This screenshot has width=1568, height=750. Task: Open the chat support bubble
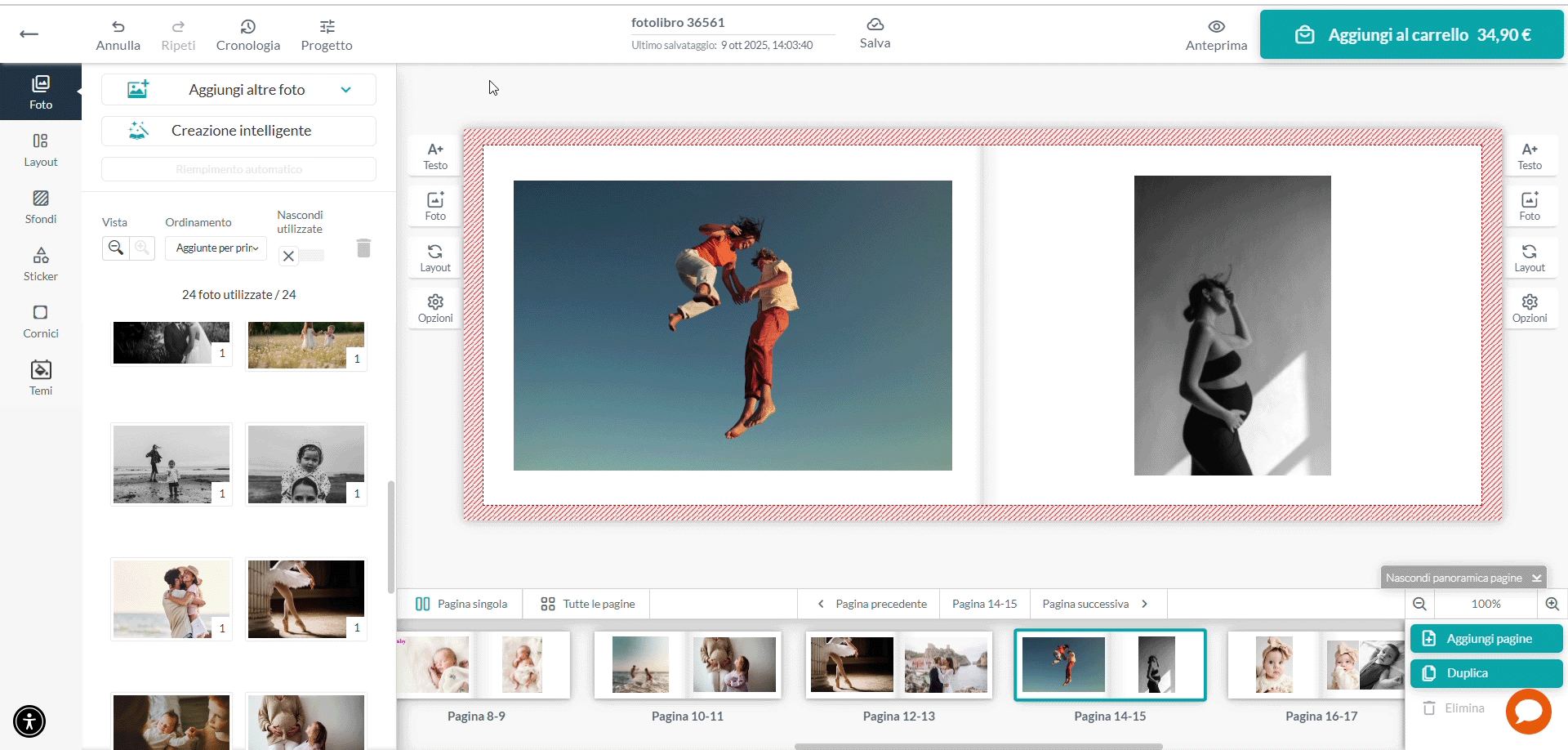click(1529, 712)
